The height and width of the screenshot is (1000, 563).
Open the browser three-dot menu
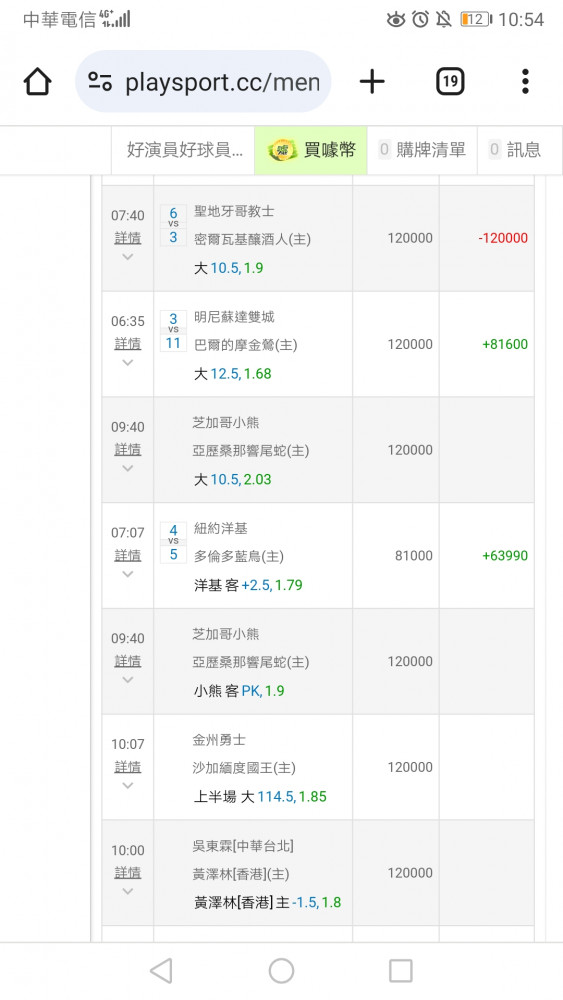tap(525, 82)
